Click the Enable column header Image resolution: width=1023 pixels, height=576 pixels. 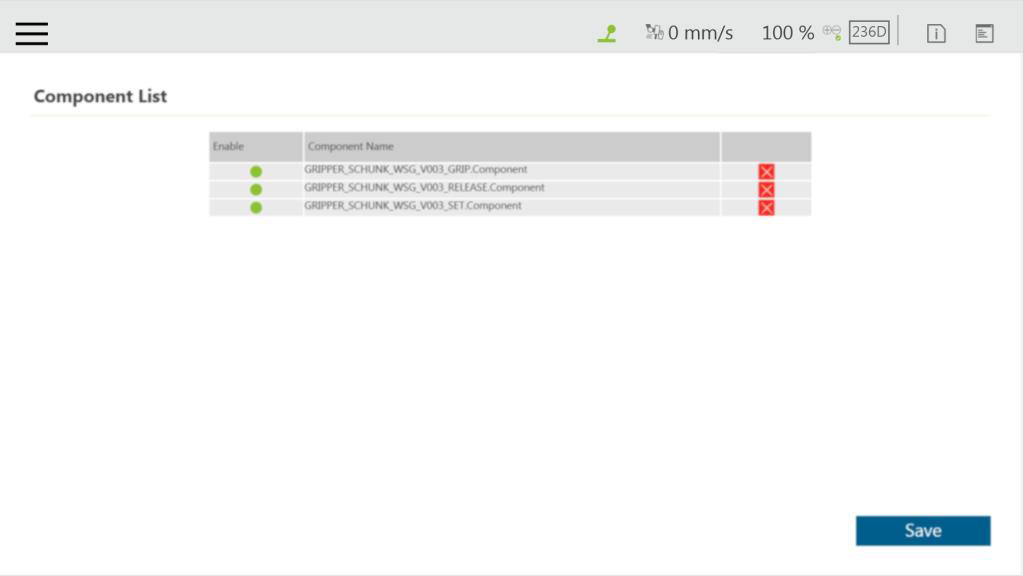pos(228,147)
